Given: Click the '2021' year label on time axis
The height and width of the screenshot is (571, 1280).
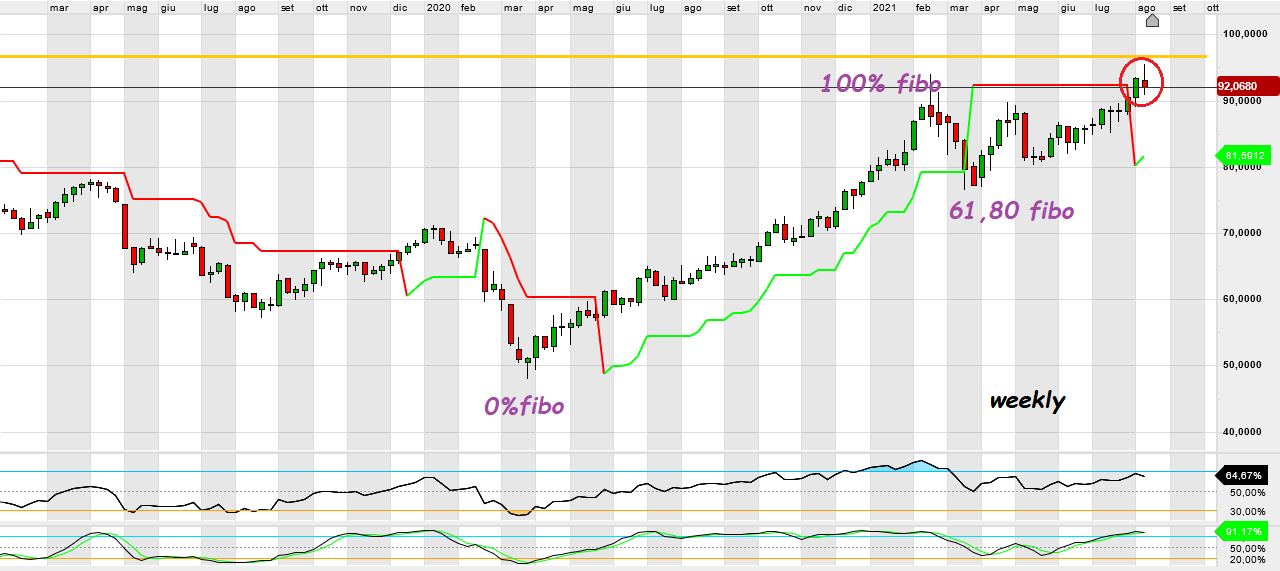Looking at the screenshot, I should [883, 7].
